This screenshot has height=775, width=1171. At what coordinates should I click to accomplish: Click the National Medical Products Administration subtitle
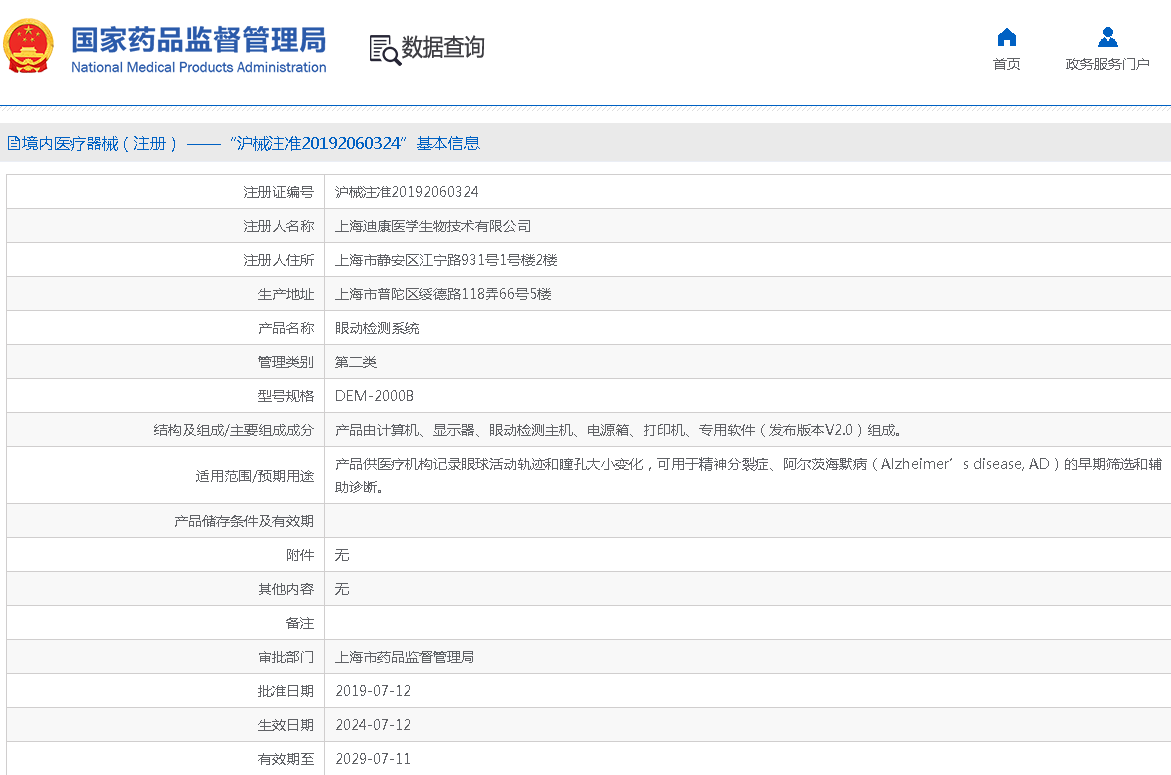tap(198, 68)
